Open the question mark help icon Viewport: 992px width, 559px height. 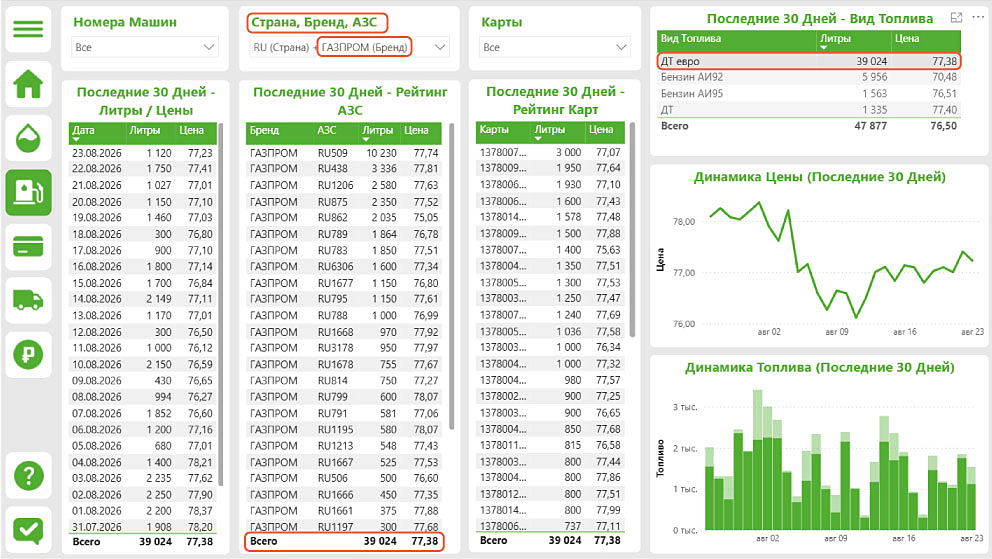pyautogui.click(x=28, y=476)
